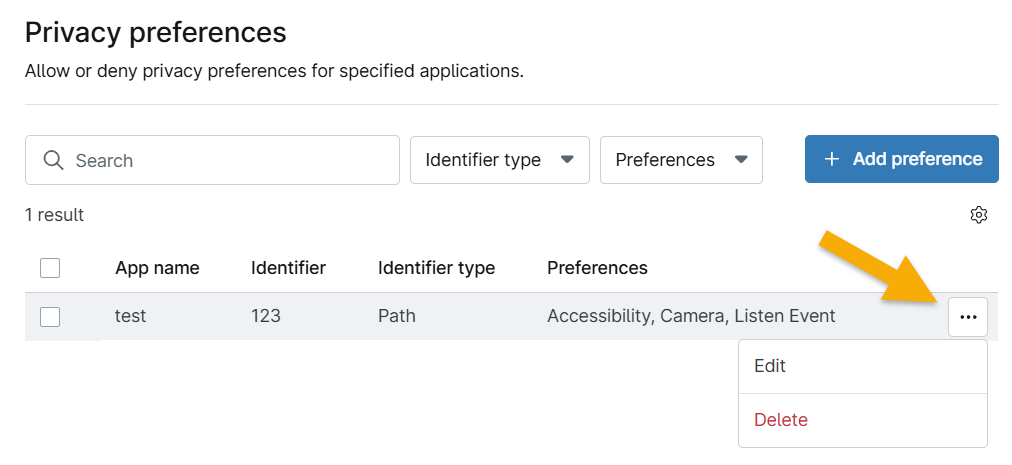Viewport: 1012px width, 465px height.
Task: Expand the Identifier type filter dropdown
Action: click(x=499, y=160)
